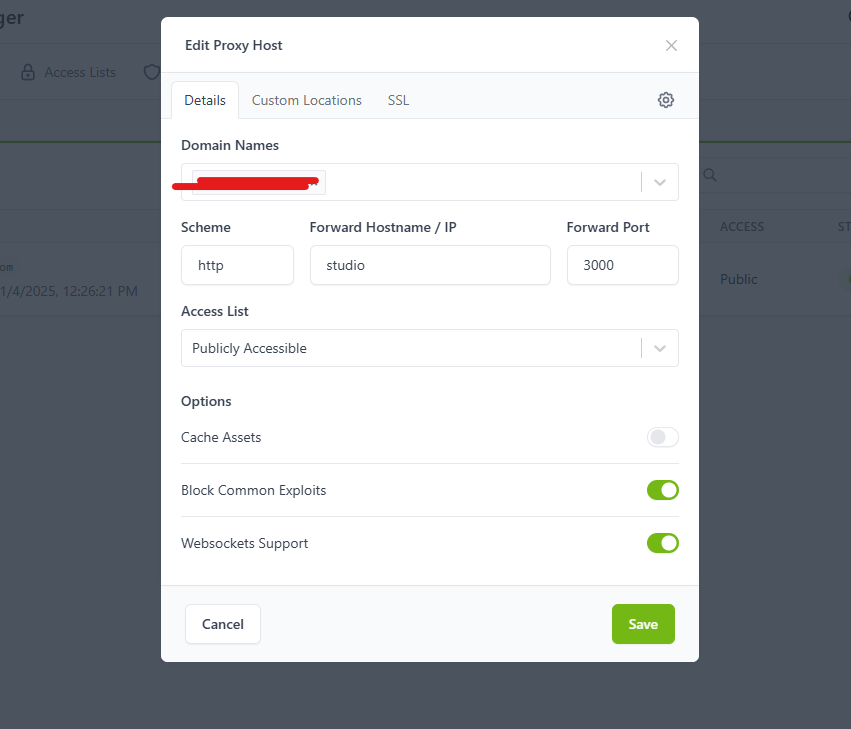The image size is (851, 729).
Task: Click the Forward Hostname / IP field
Action: 430,265
